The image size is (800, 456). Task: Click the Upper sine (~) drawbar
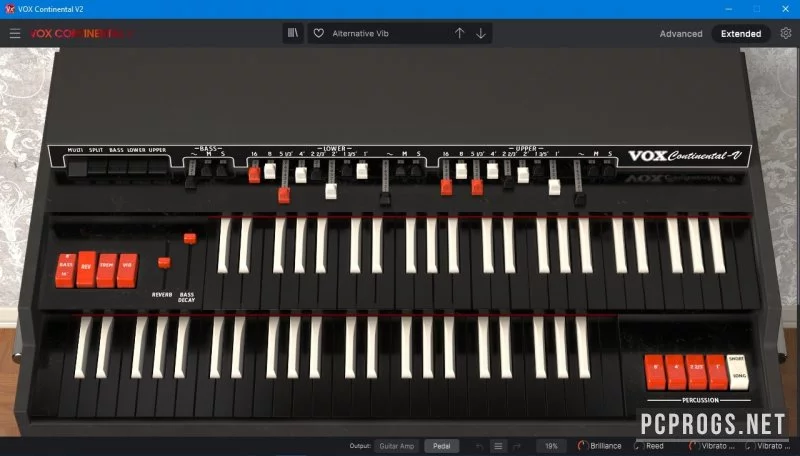580,198
